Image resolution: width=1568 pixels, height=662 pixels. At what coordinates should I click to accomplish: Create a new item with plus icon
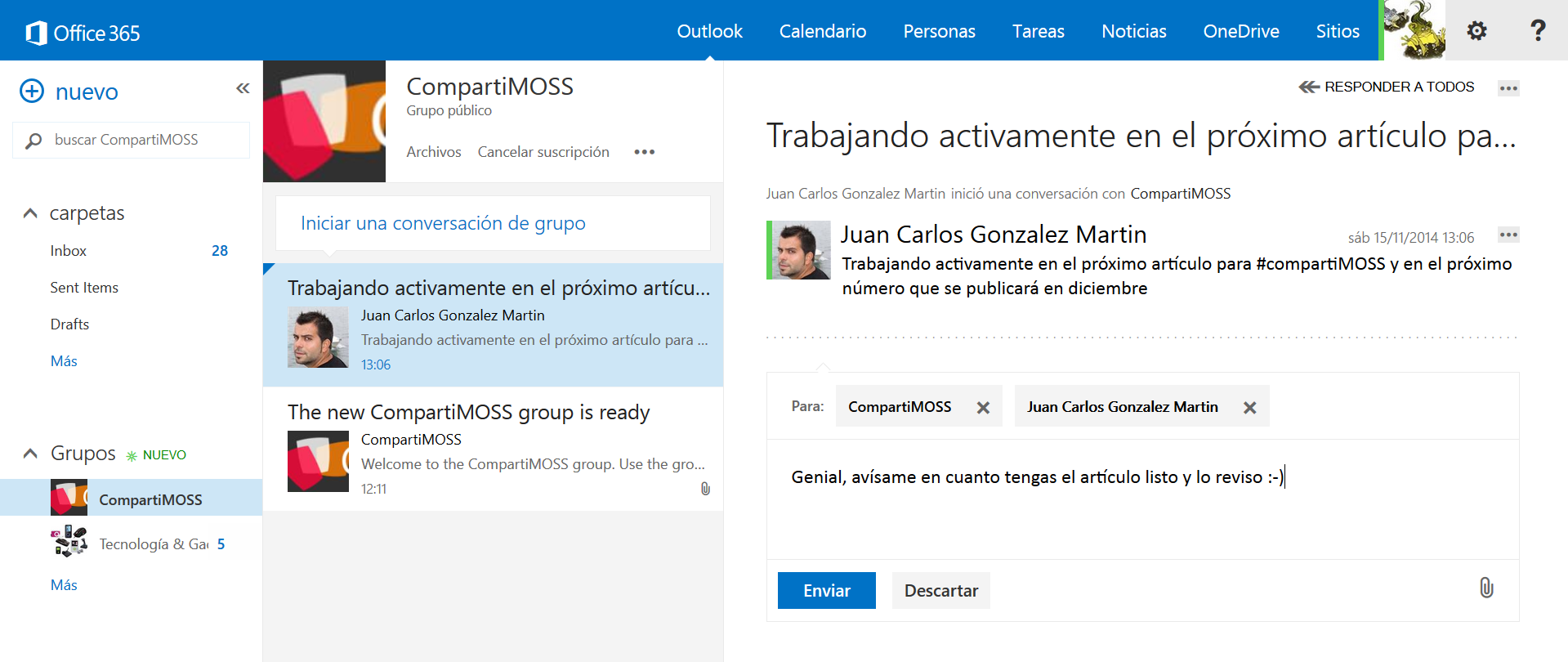32,91
